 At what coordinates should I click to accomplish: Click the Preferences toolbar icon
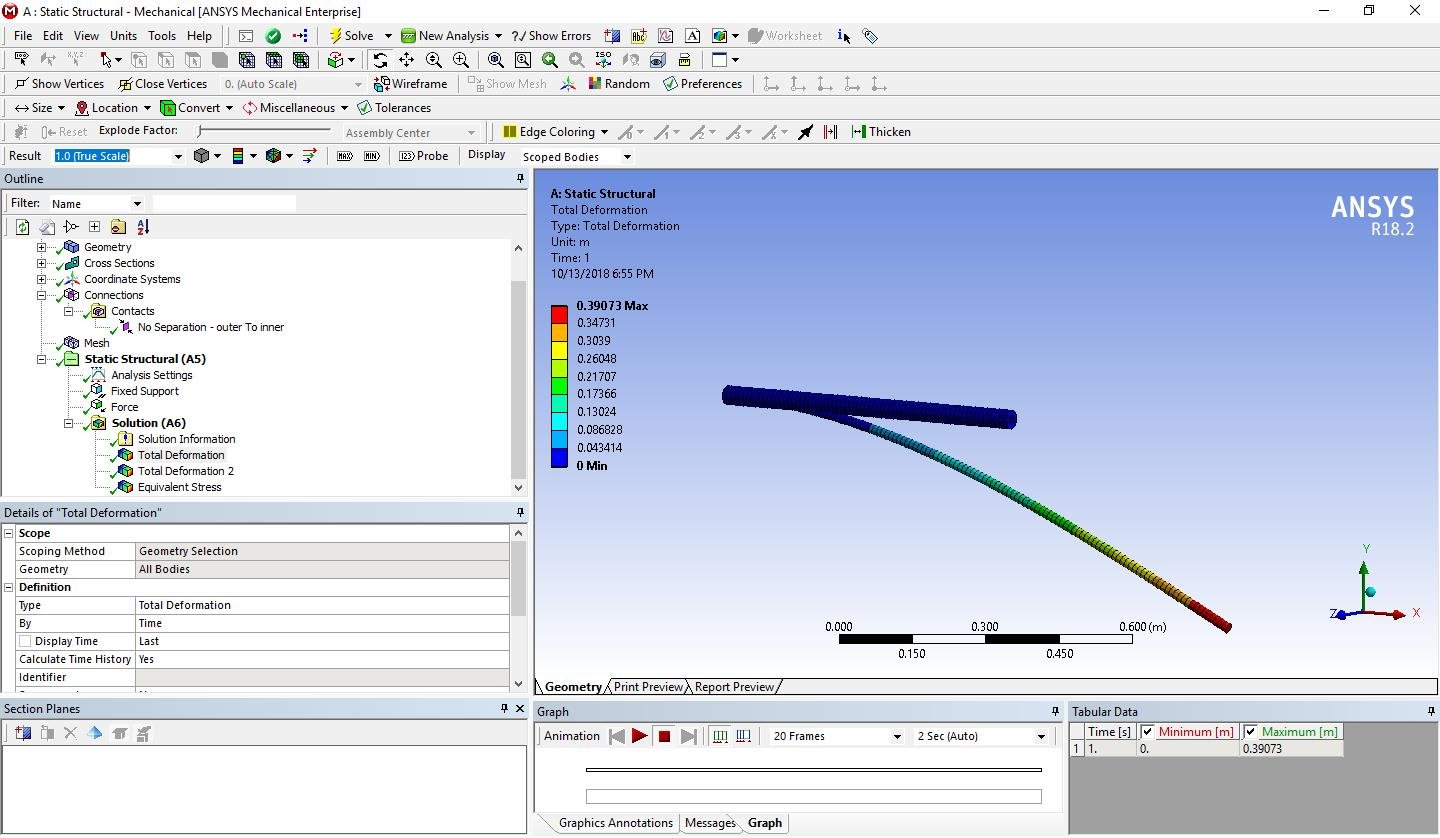point(702,84)
